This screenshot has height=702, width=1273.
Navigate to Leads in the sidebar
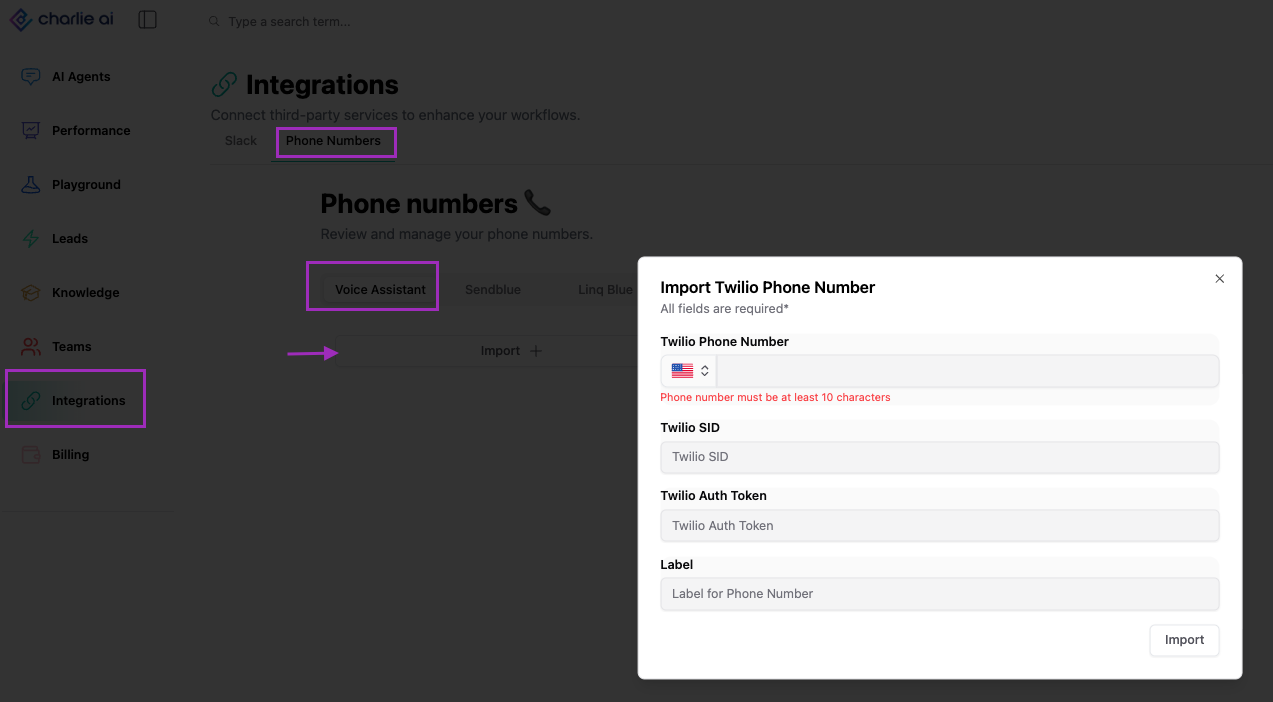click(x=70, y=239)
